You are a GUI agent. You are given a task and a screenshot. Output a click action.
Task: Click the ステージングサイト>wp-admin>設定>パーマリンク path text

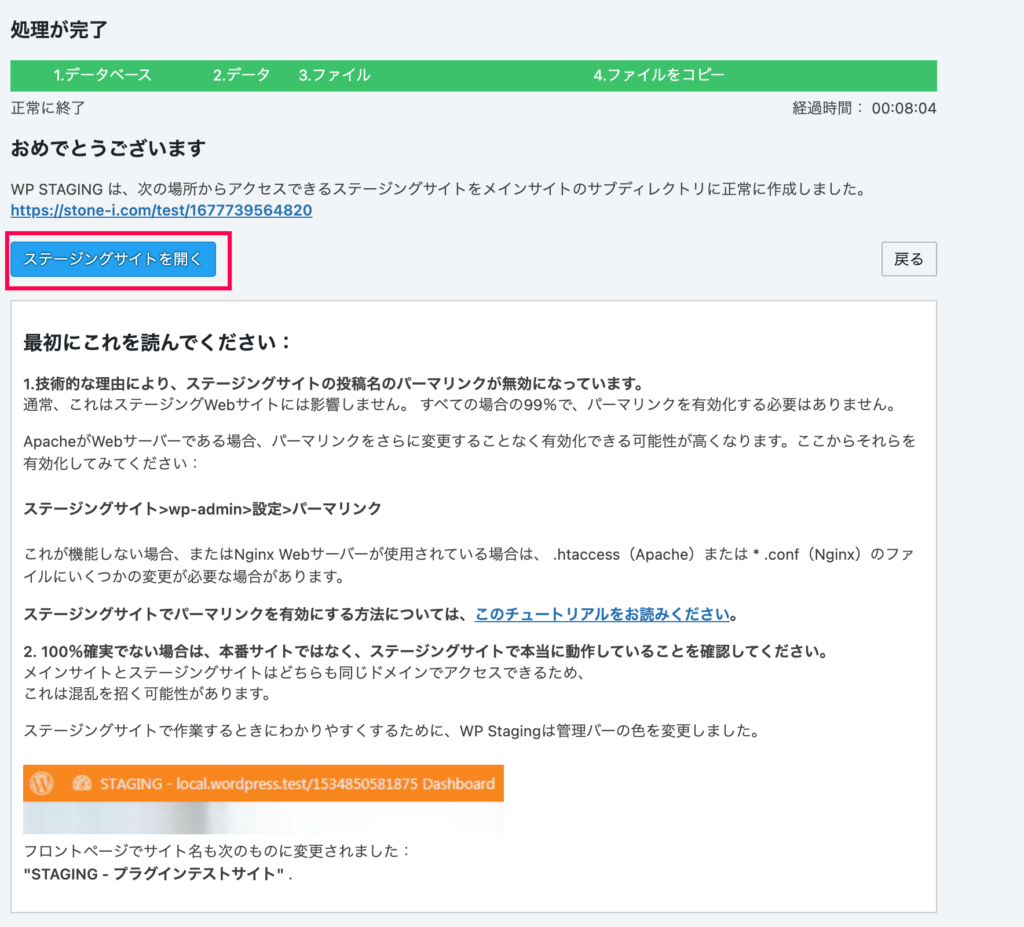202,509
